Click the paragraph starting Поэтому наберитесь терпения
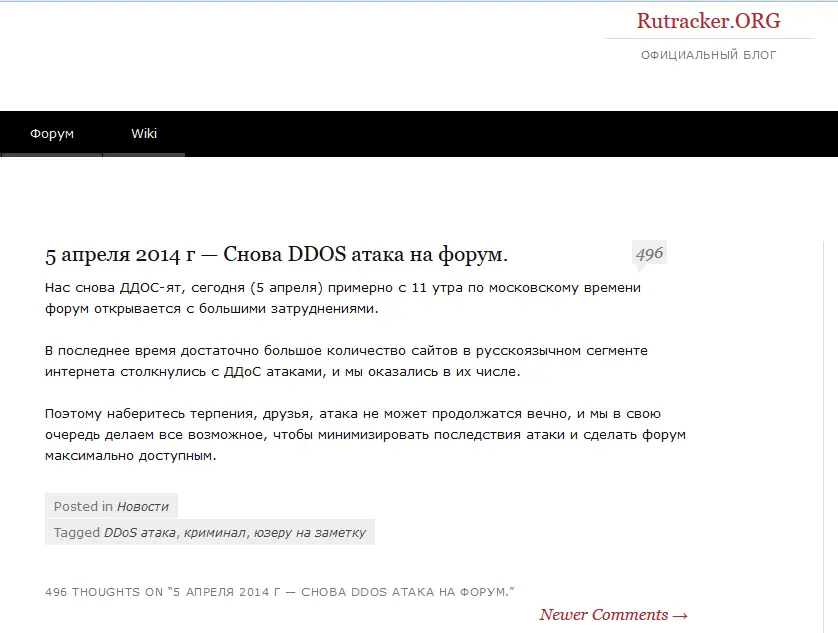 (x=365, y=435)
